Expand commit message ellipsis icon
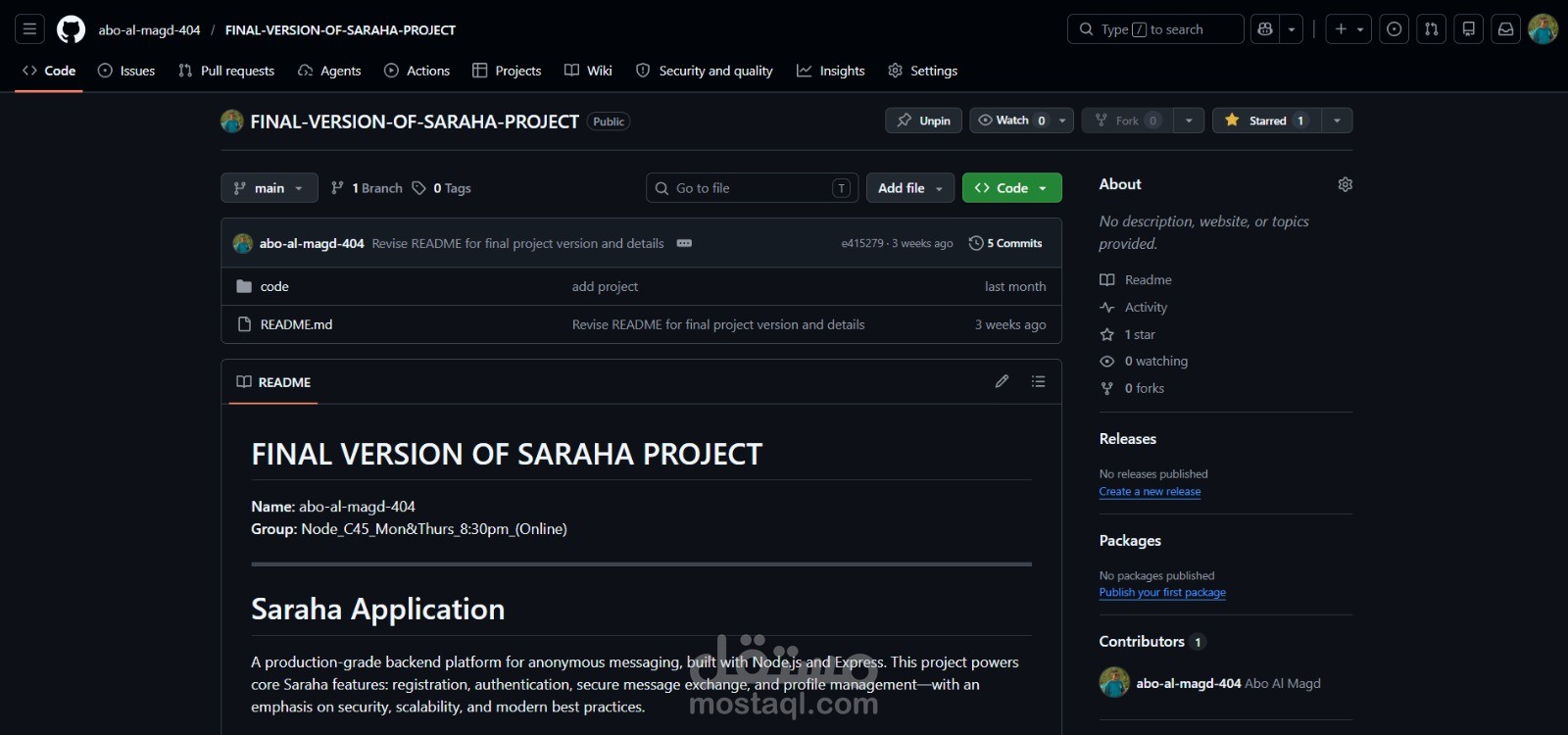1568x735 pixels. click(684, 243)
